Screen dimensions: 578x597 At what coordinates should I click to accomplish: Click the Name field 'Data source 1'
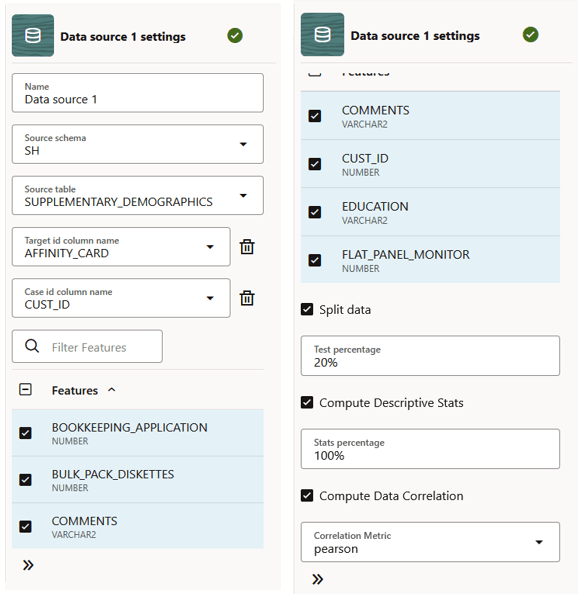(138, 93)
